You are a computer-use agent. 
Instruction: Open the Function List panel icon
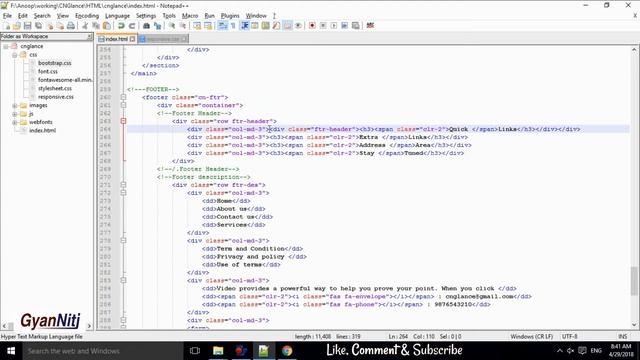276,26
